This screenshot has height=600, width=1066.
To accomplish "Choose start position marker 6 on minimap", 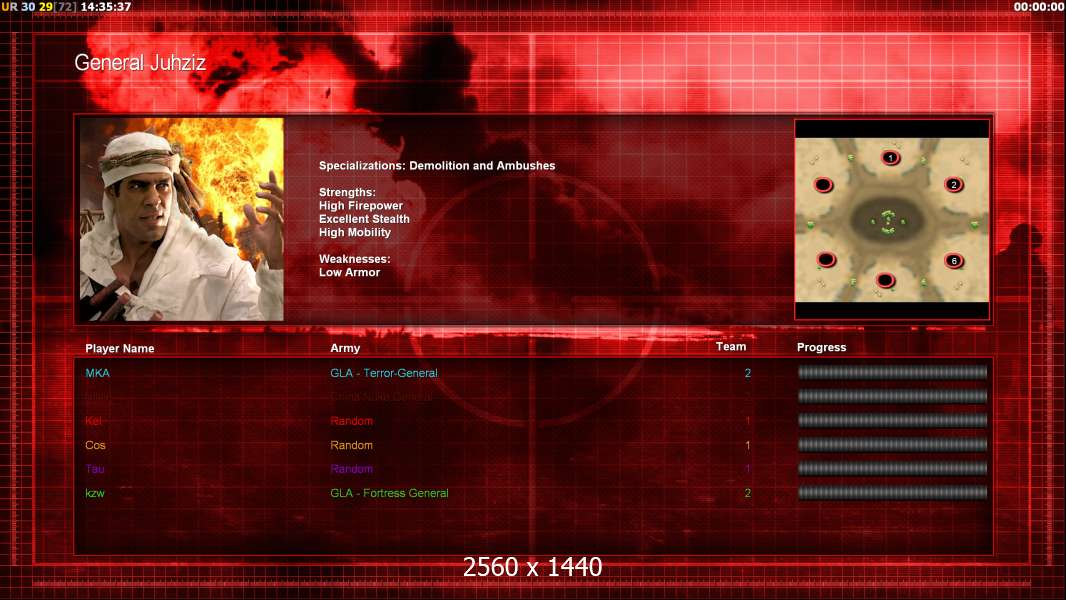I will coord(954,261).
